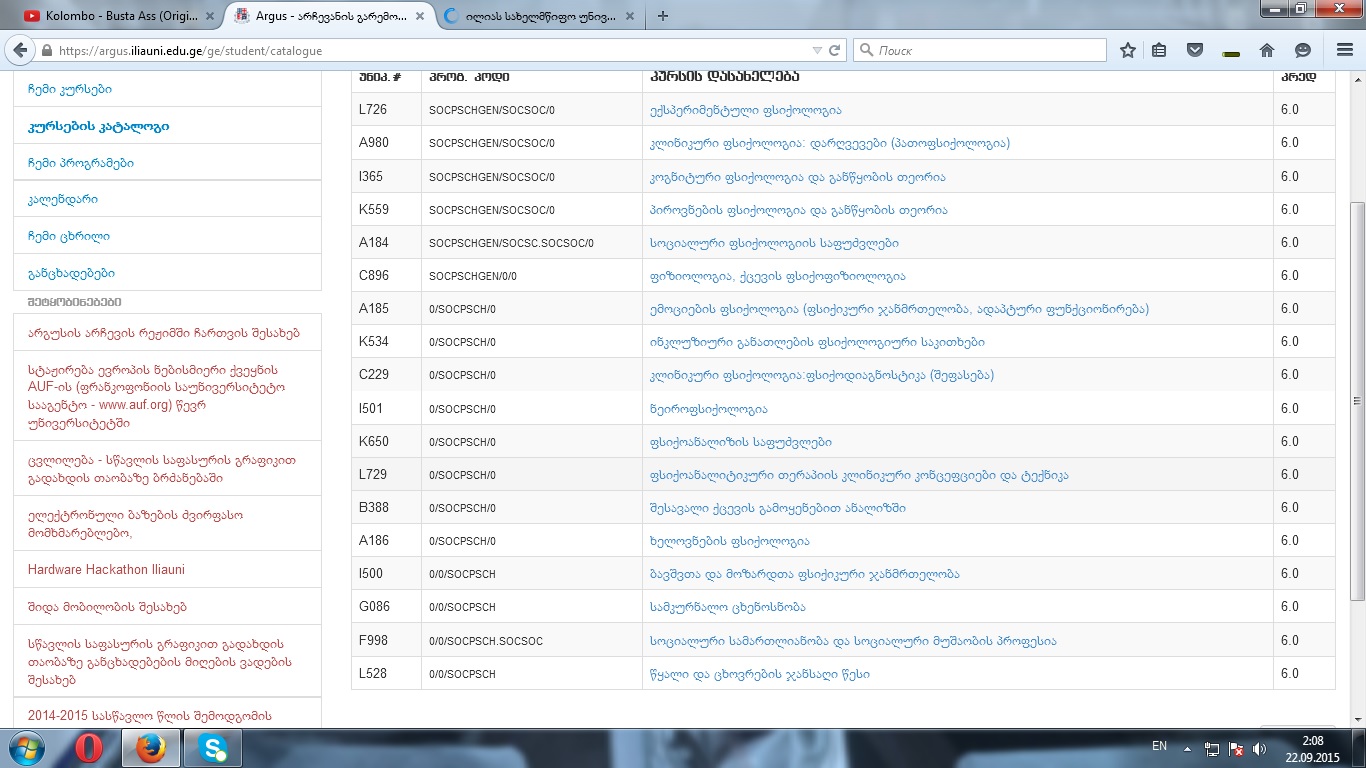Click the browser back arrow button
Screen dimensions: 1366x768
[x=20, y=50]
